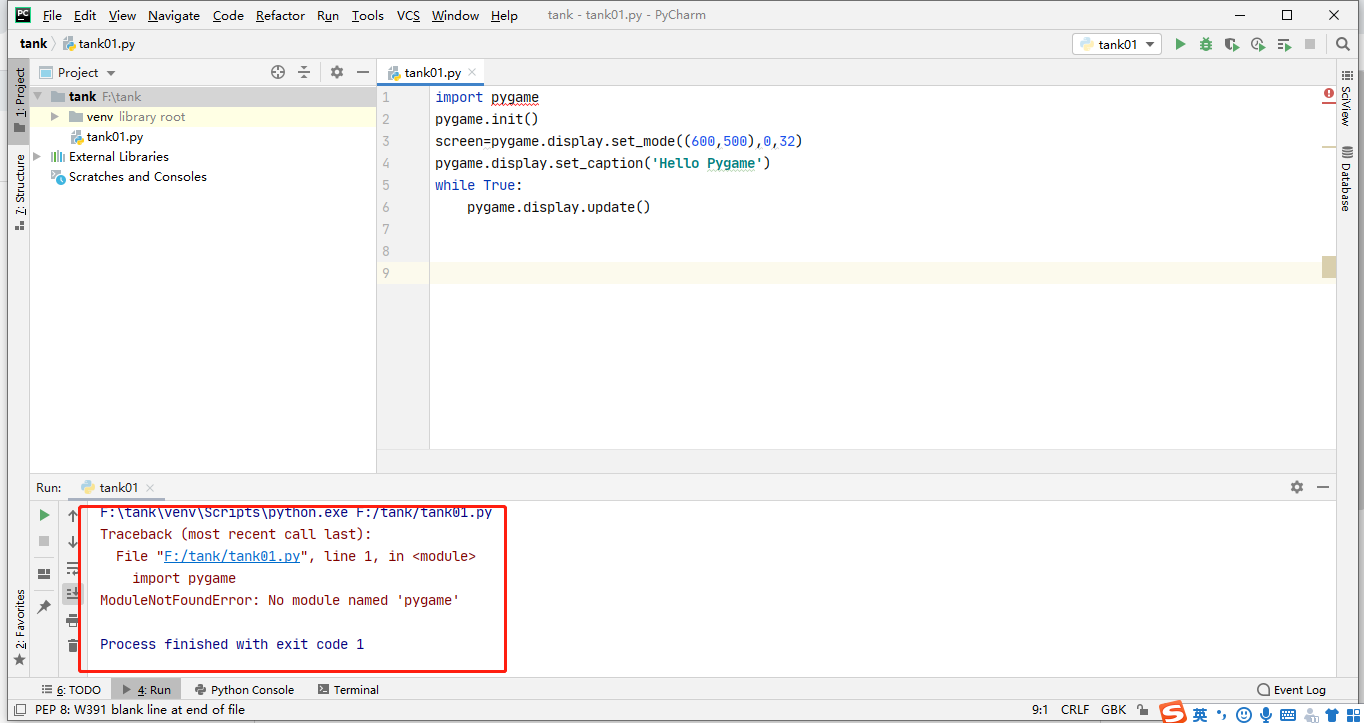
Task: Select tank01.py in the project tree
Action: click(106, 136)
